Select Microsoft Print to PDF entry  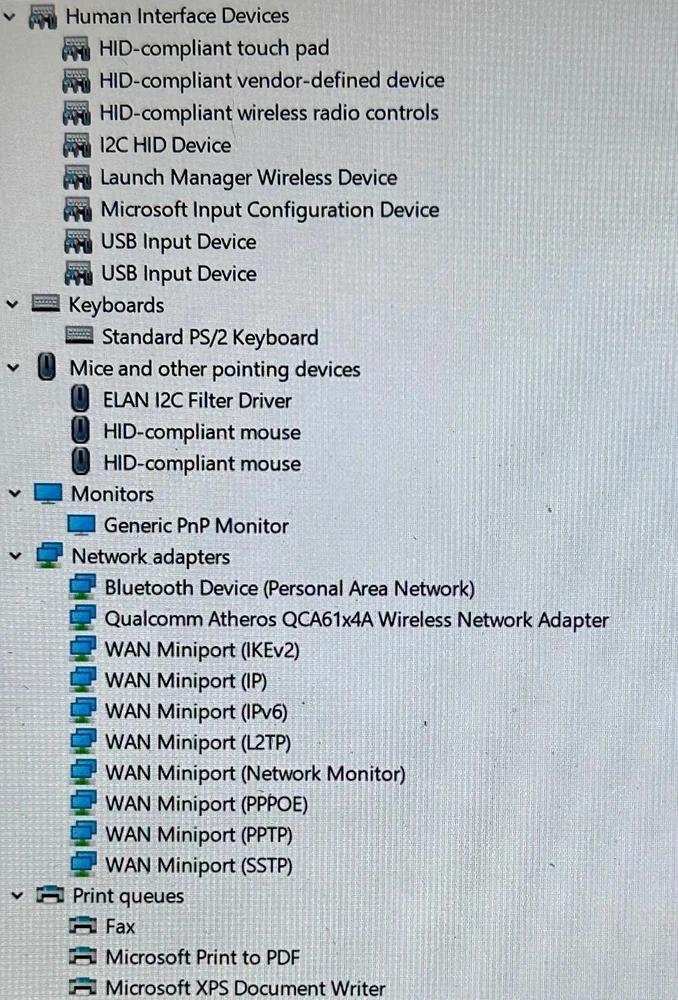tap(203, 957)
